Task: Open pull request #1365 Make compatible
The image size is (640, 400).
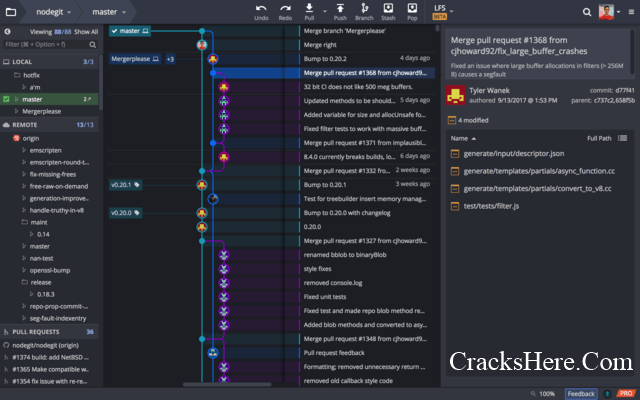Action: tap(49, 369)
